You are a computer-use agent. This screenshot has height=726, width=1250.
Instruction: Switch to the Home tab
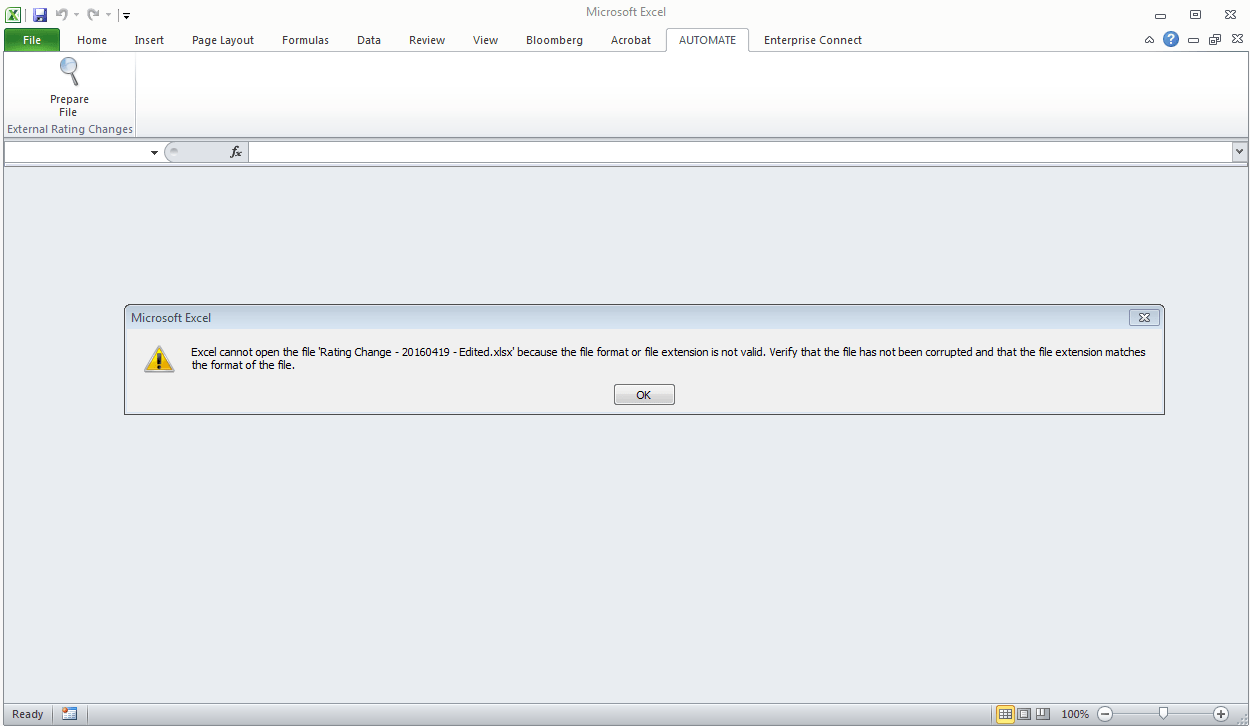click(92, 40)
